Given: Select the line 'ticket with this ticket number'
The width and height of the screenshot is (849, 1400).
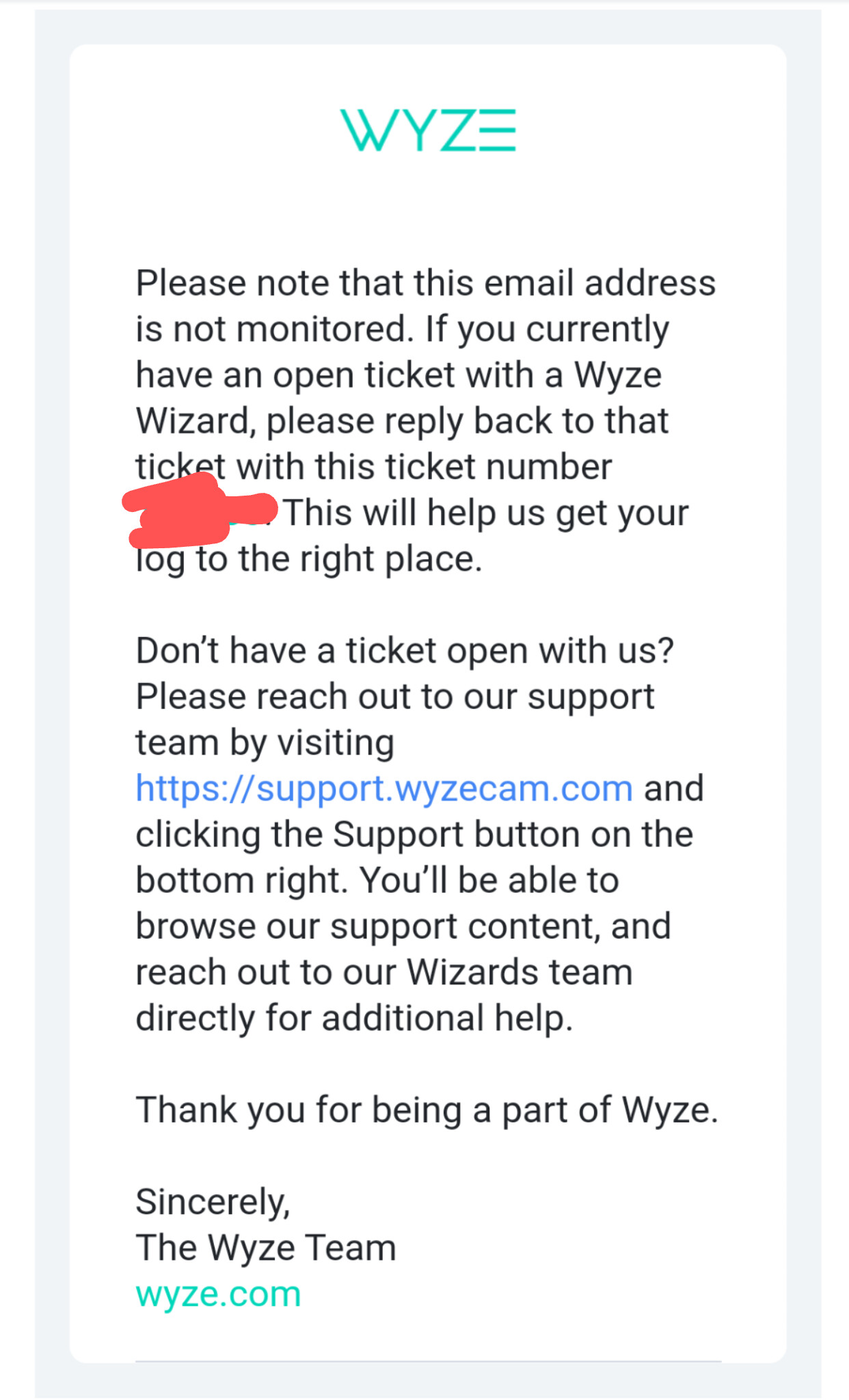Looking at the screenshot, I should [x=373, y=467].
